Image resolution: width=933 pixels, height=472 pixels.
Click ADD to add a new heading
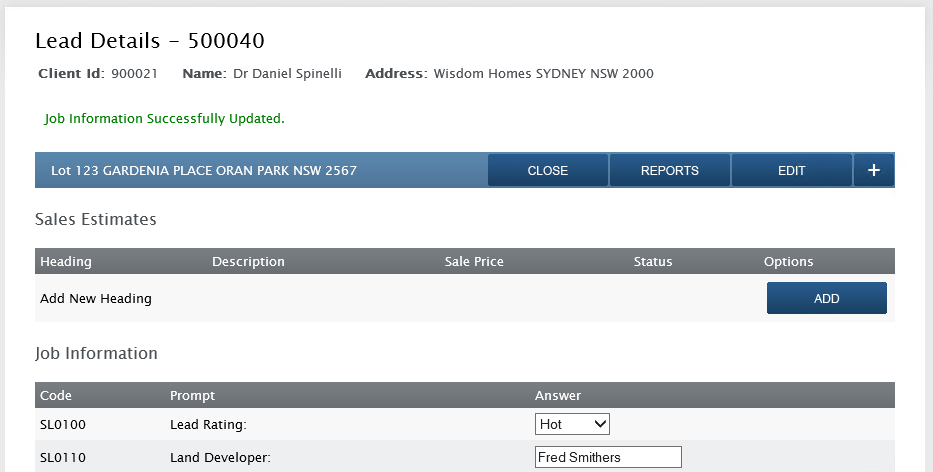[826, 298]
